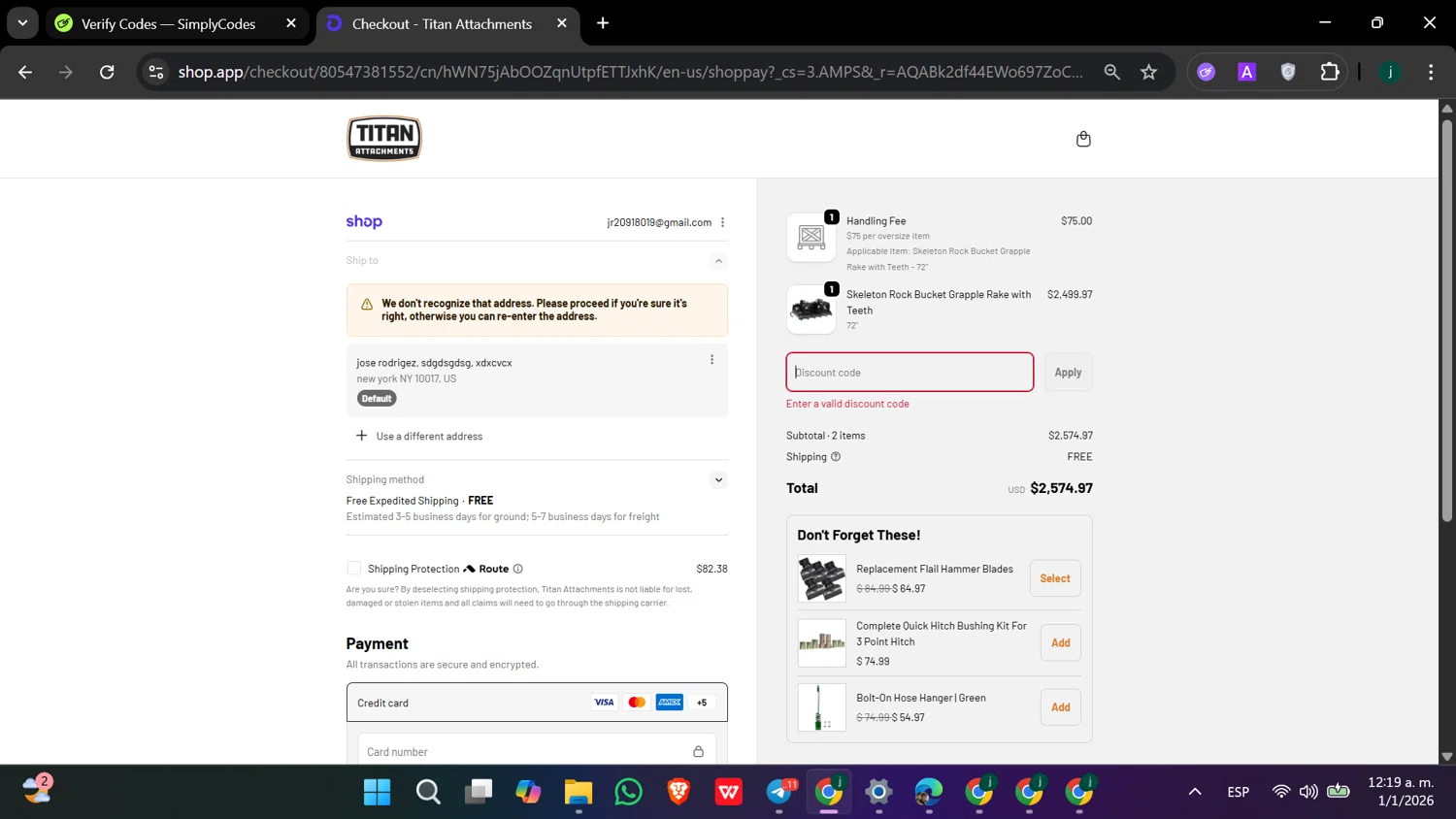Open the Handling Fee item thumbnail

(811, 237)
